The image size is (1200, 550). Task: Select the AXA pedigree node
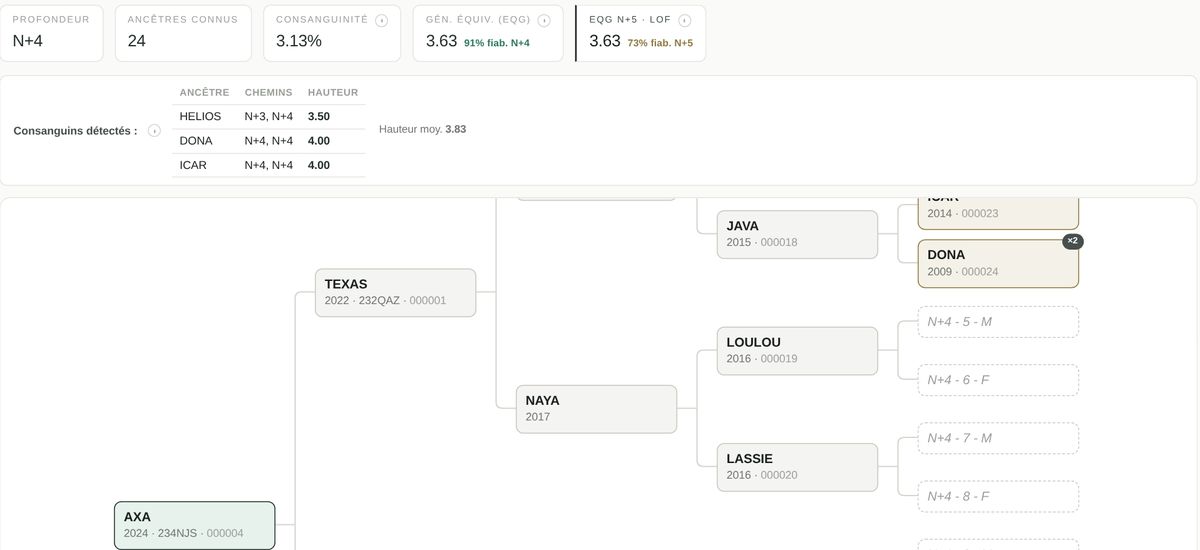[194, 525]
